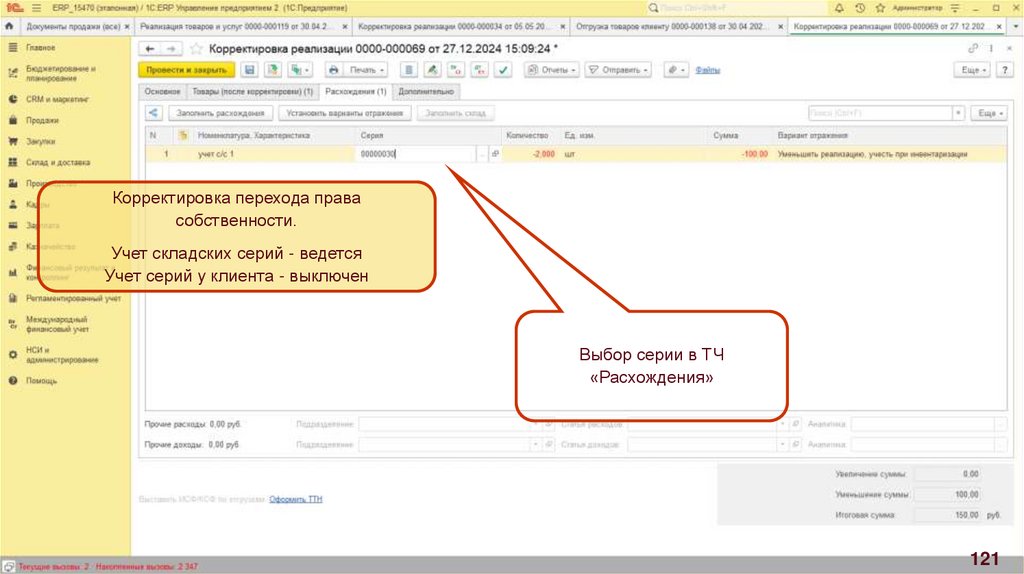The width and height of the screenshot is (1024, 574).
Task: Open the Оформить ТТН link
Action: (x=296, y=498)
